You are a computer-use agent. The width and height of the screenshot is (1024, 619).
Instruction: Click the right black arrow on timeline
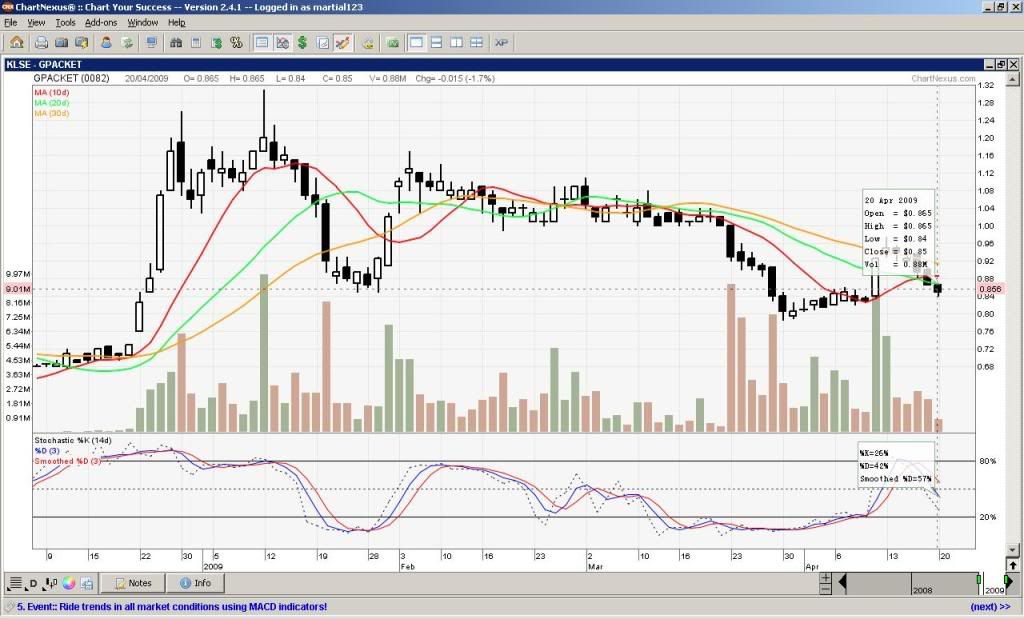coord(1008,581)
